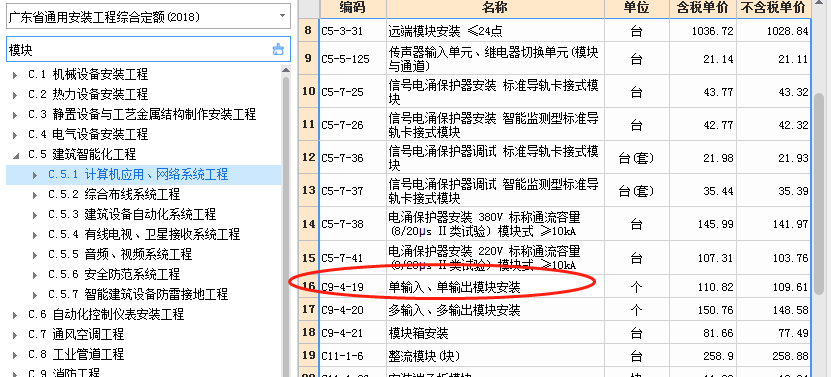Select C.5.5 音频、视频系统工程
This screenshot has width=831, height=377.
click(120, 255)
